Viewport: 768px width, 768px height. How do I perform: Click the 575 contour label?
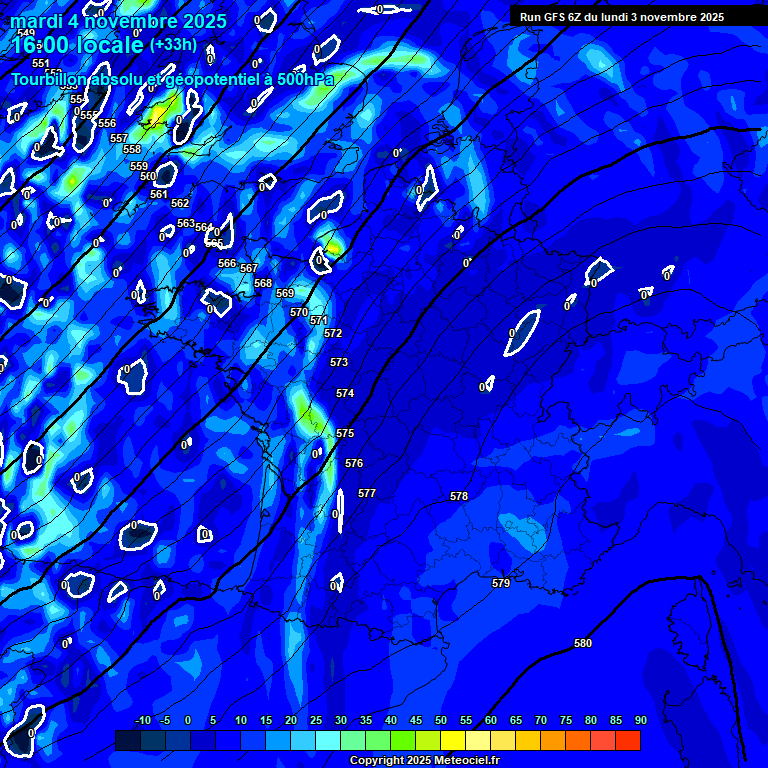point(345,433)
